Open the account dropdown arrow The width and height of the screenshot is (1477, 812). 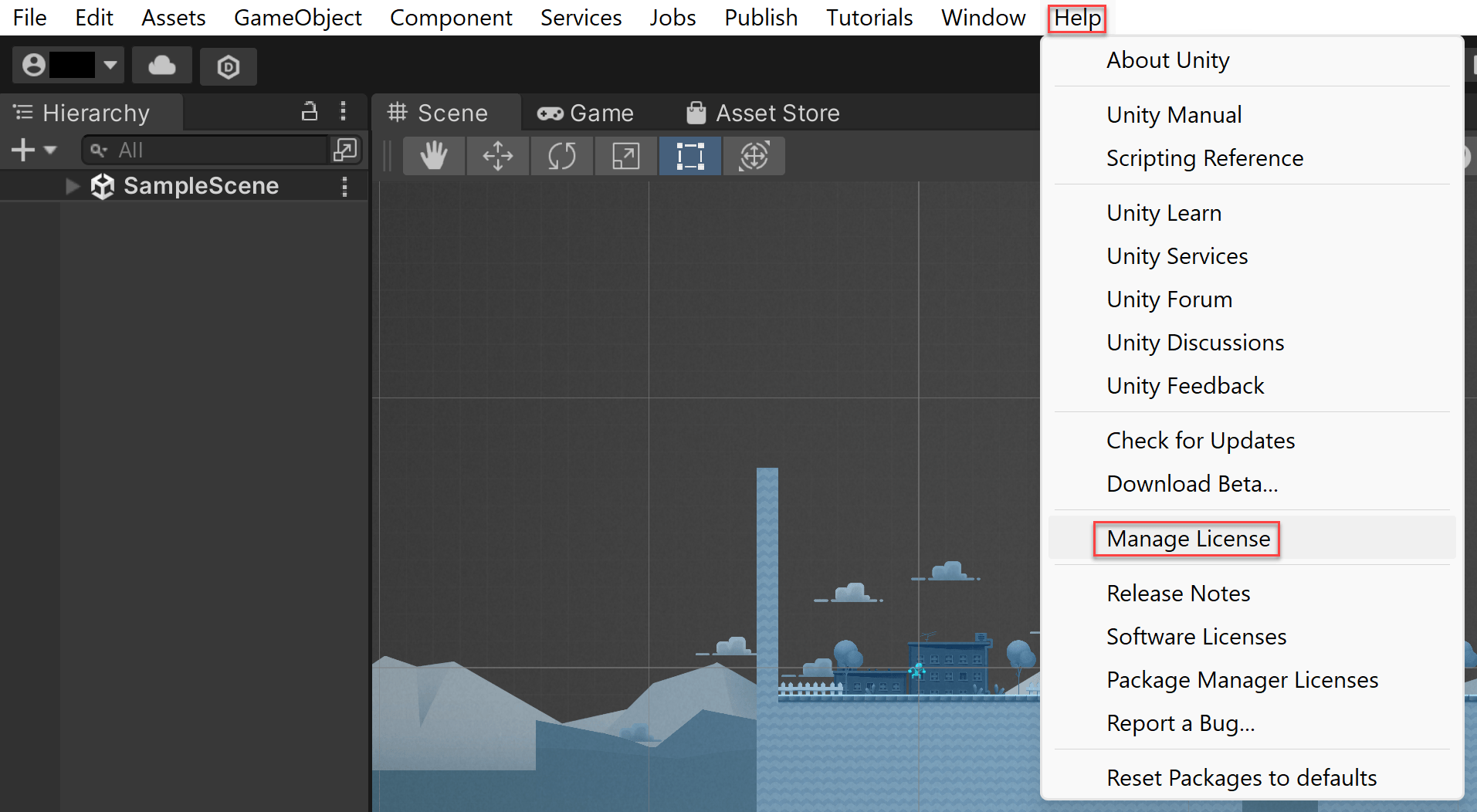coord(110,65)
